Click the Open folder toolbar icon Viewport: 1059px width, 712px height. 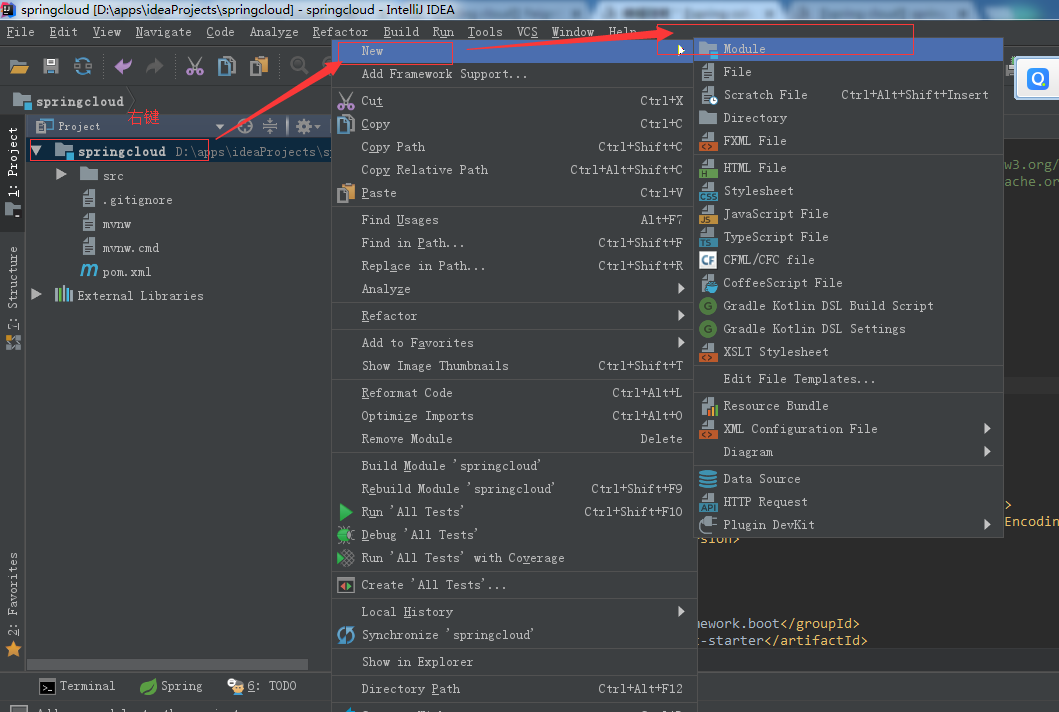[19, 66]
